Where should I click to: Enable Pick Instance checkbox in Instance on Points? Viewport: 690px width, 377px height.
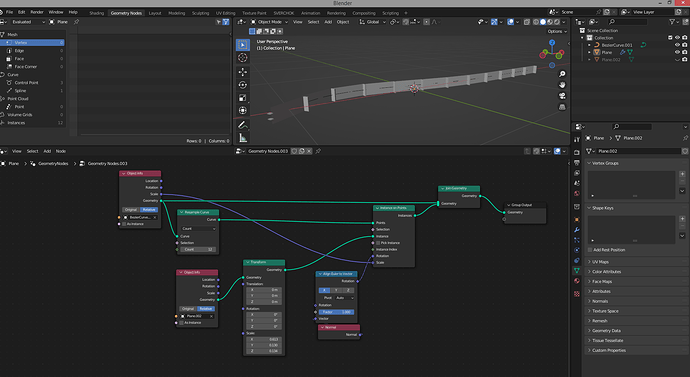(378, 243)
